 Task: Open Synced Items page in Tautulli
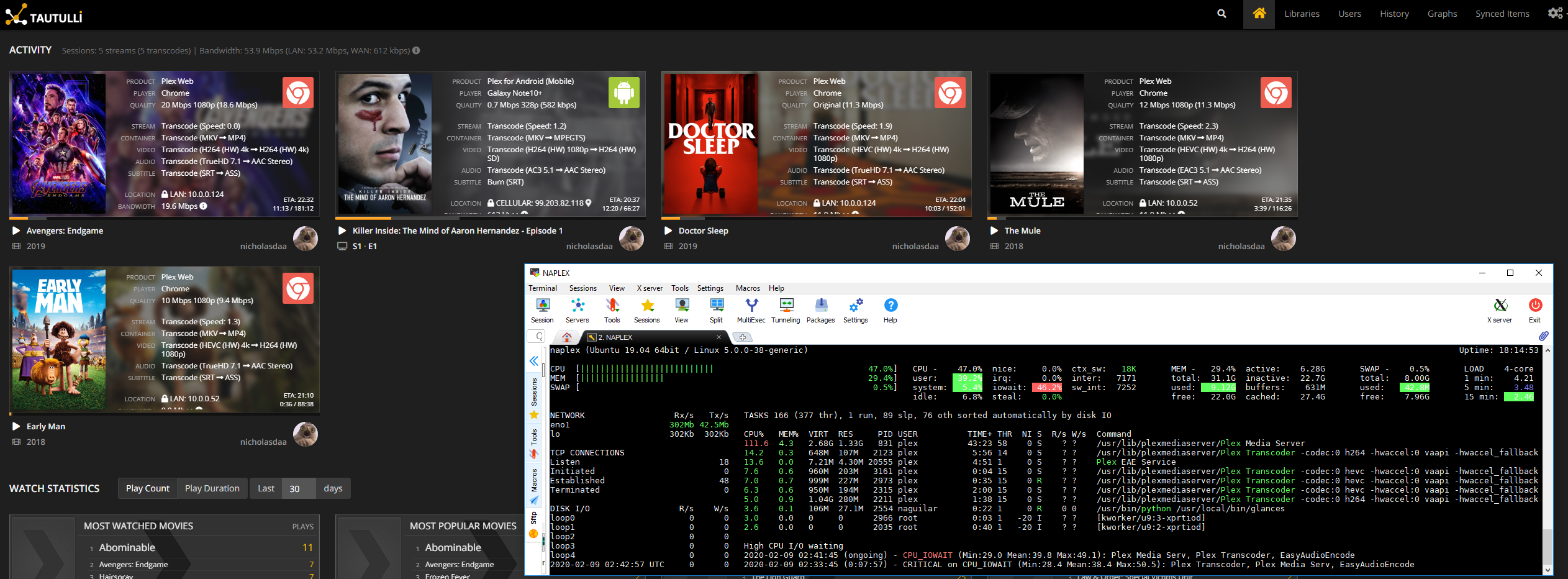(x=1502, y=14)
